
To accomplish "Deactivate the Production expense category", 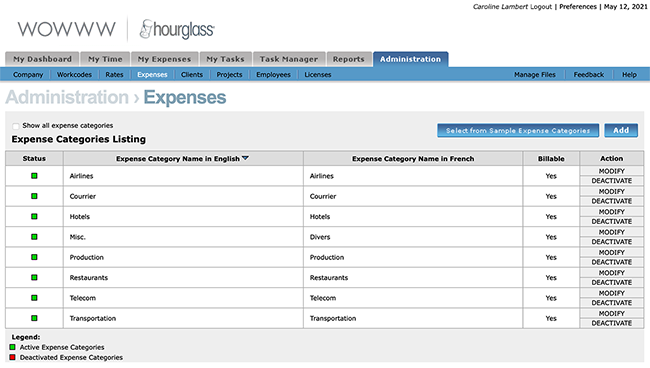I will pos(611,262).
